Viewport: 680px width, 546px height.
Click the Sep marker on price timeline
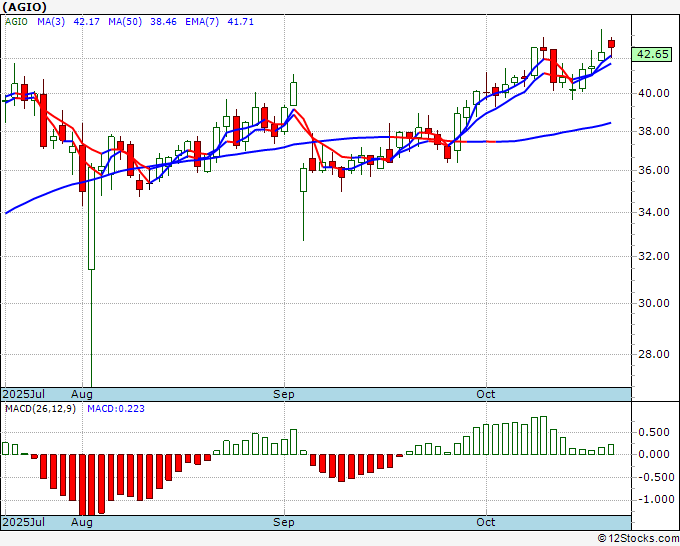click(x=284, y=394)
